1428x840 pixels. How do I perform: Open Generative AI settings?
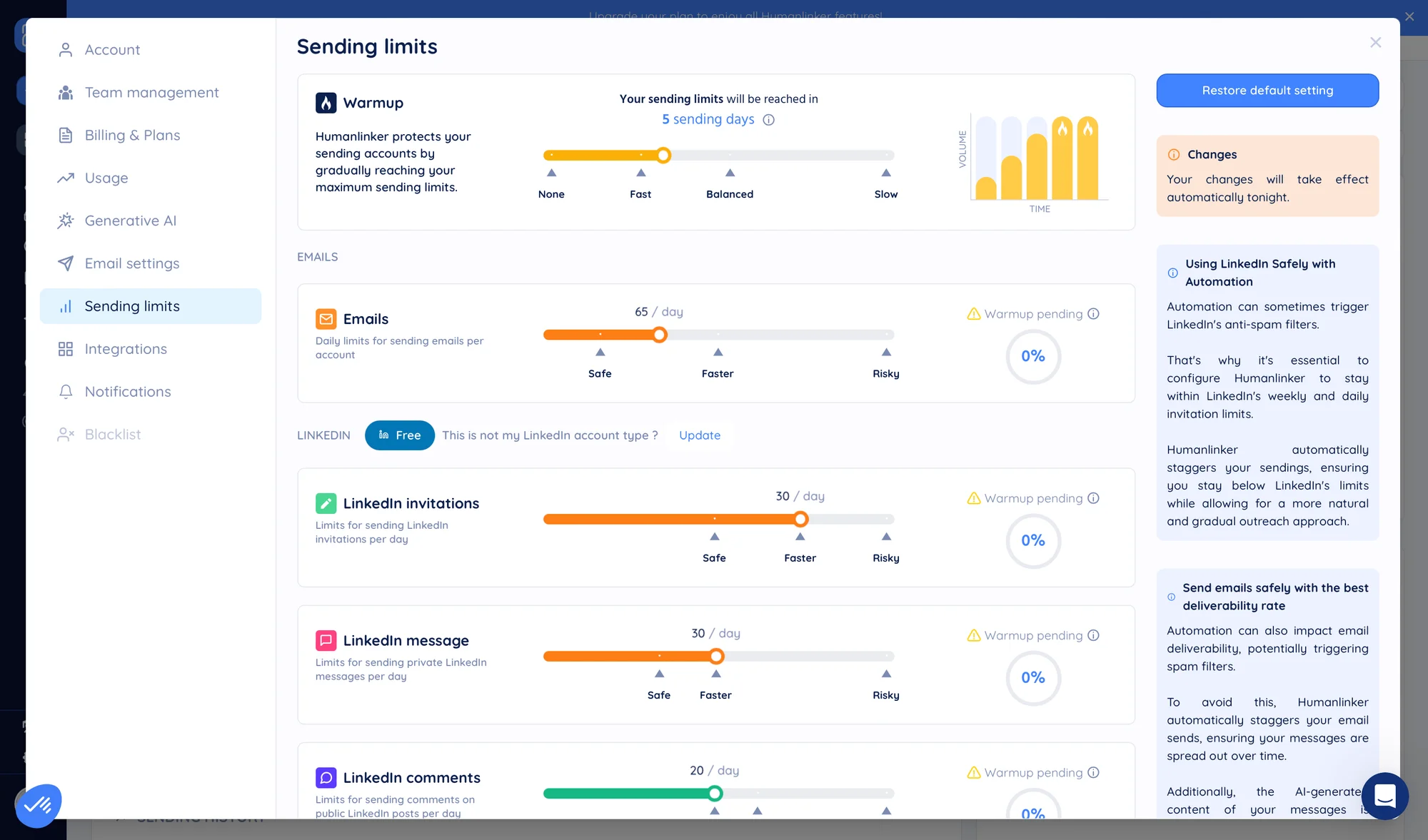(x=151, y=221)
